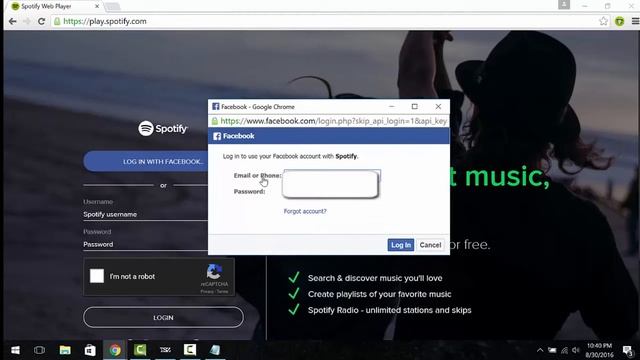The height and width of the screenshot is (360, 640).
Task: Open a new browser tab
Action: (x=112, y=7)
